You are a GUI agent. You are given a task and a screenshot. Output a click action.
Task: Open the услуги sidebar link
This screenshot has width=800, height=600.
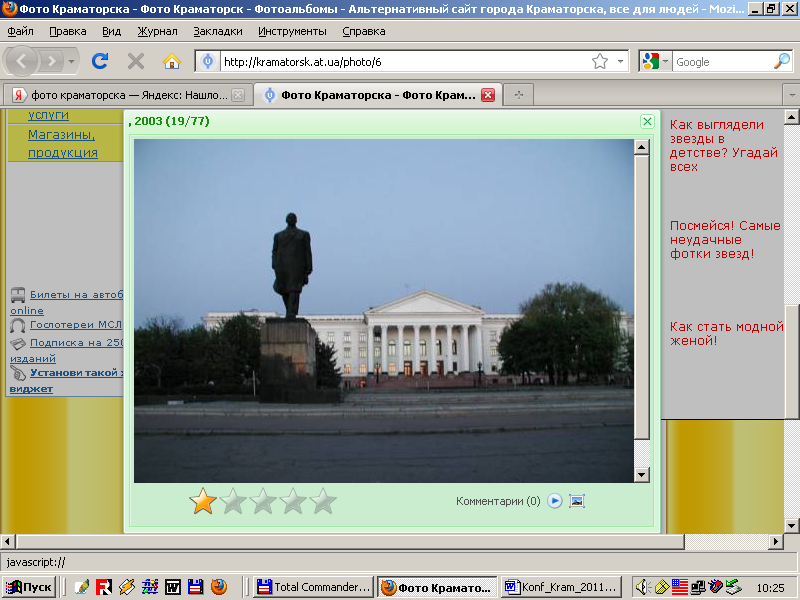pyautogui.click(x=48, y=114)
